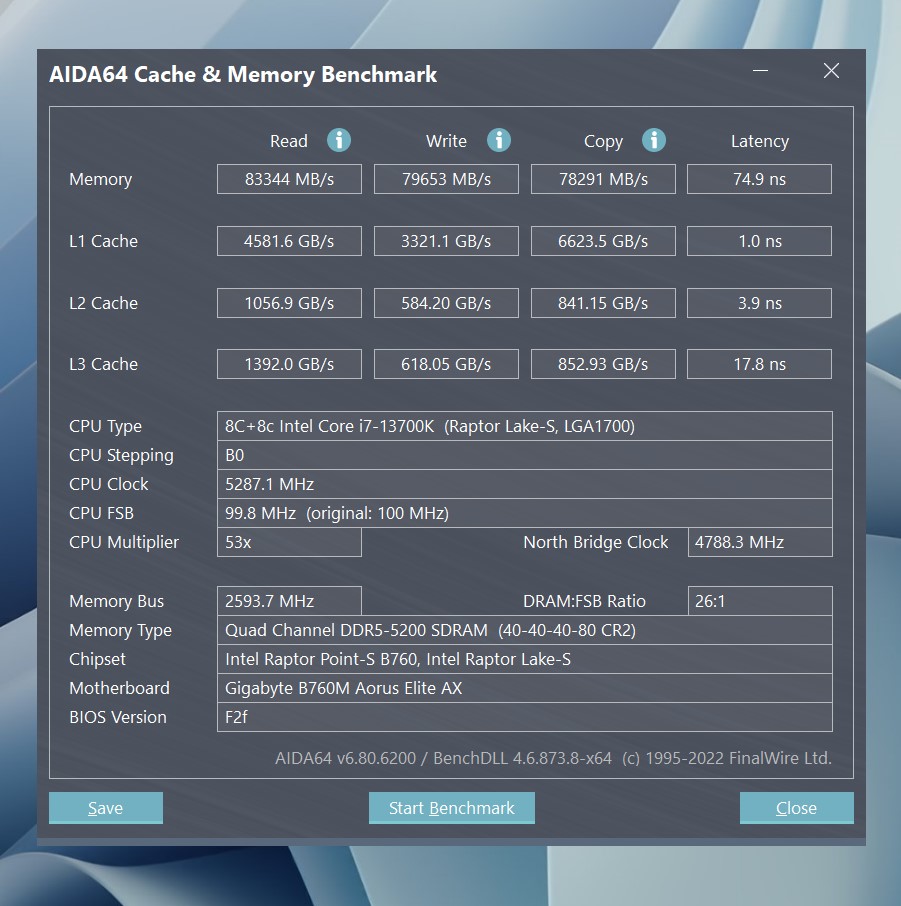Click the L2 Cache Write result
The width and height of the screenshot is (901, 906).
(446, 303)
